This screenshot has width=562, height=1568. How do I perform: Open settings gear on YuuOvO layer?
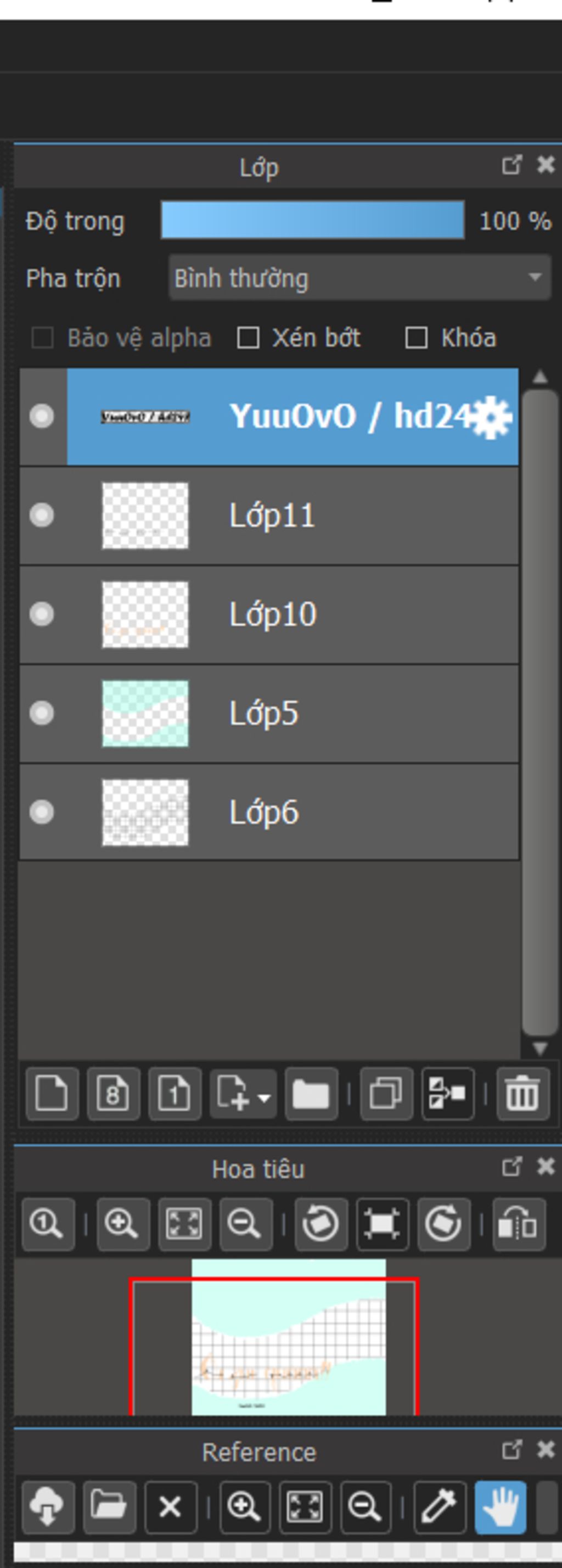(491, 417)
